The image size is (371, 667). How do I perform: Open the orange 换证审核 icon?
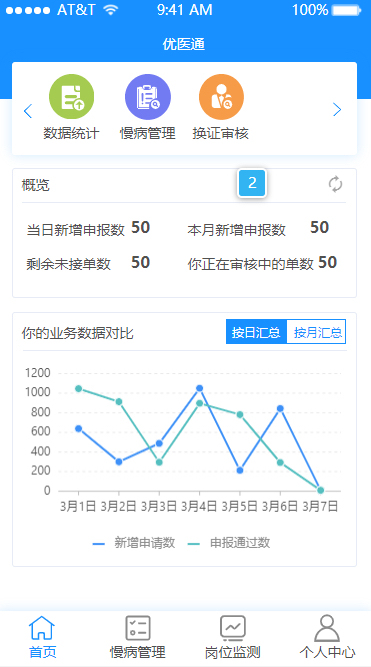(221, 97)
